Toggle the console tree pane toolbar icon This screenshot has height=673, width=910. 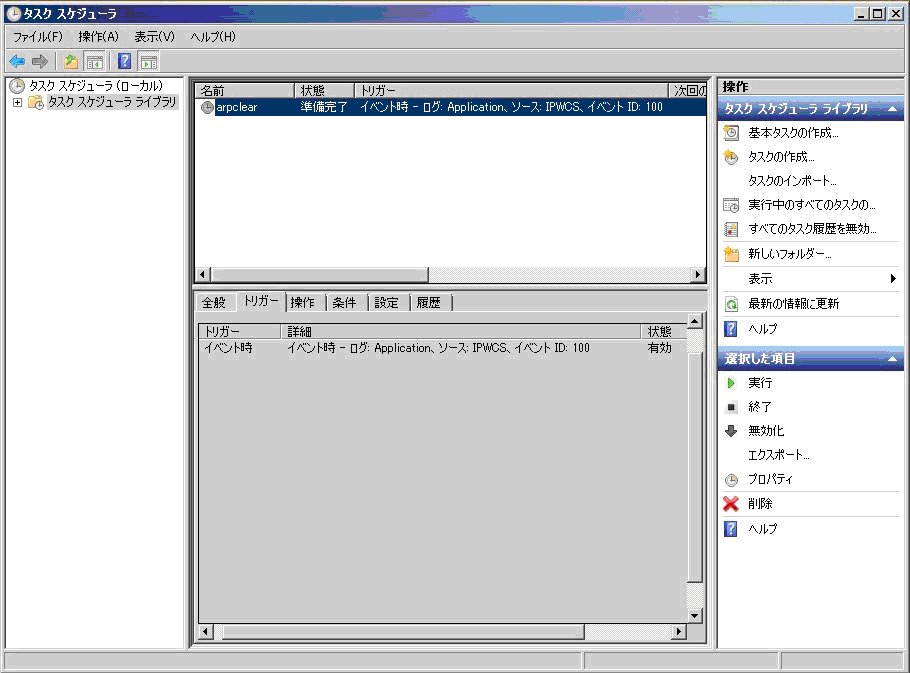[94, 61]
